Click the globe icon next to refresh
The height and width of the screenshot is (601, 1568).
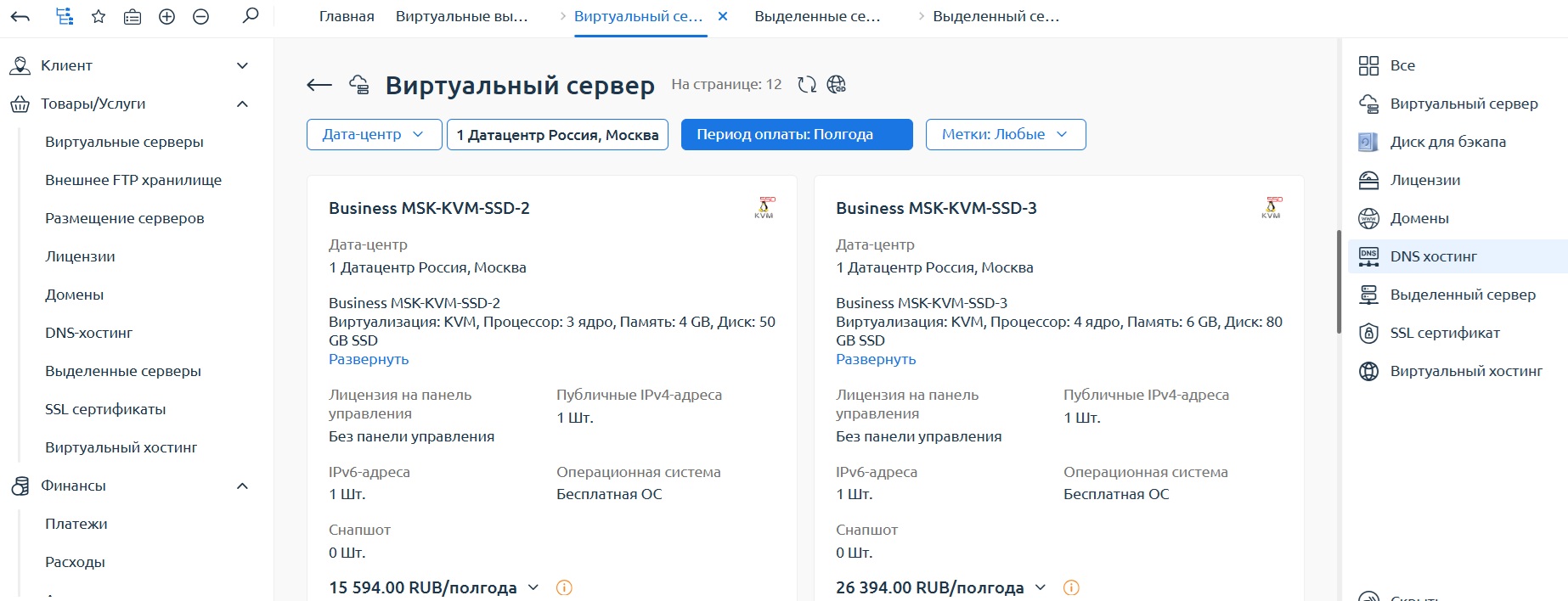point(837,84)
